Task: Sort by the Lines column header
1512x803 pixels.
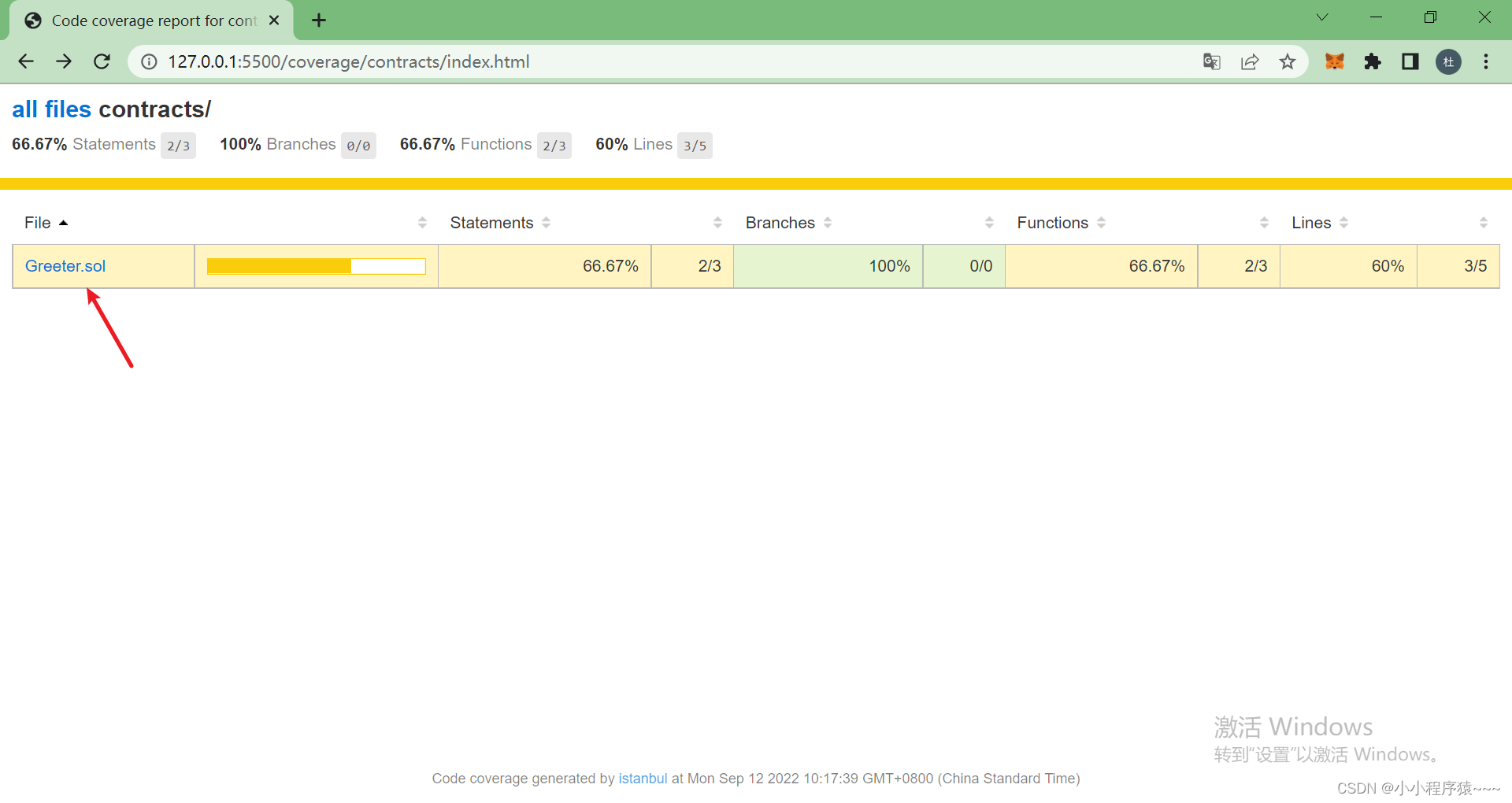Action: 1320,223
